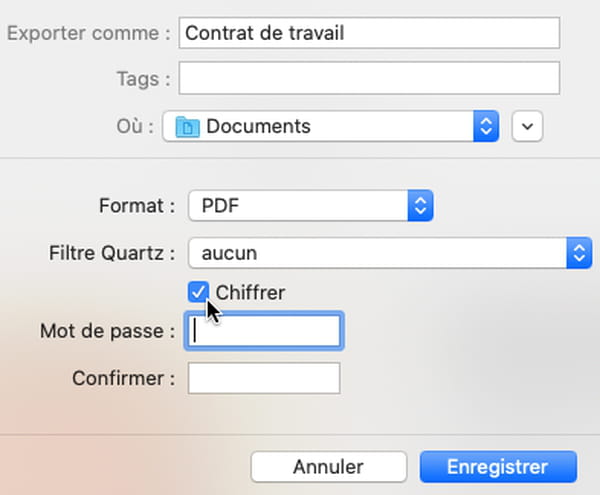The height and width of the screenshot is (495, 600).
Task: Click the "Mot de passe :" label
Action: pyautogui.click(x=108, y=331)
